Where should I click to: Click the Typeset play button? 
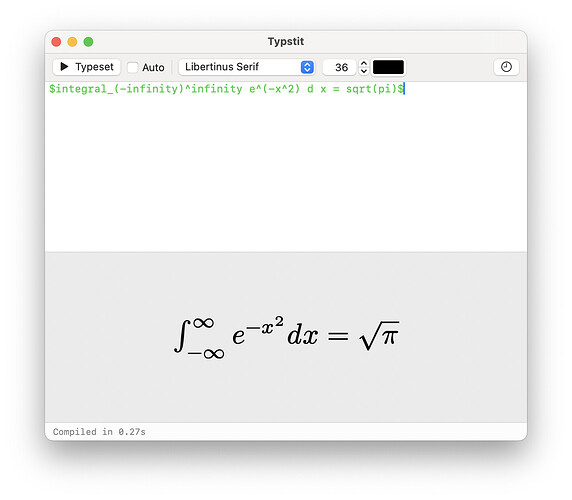point(86,67)
